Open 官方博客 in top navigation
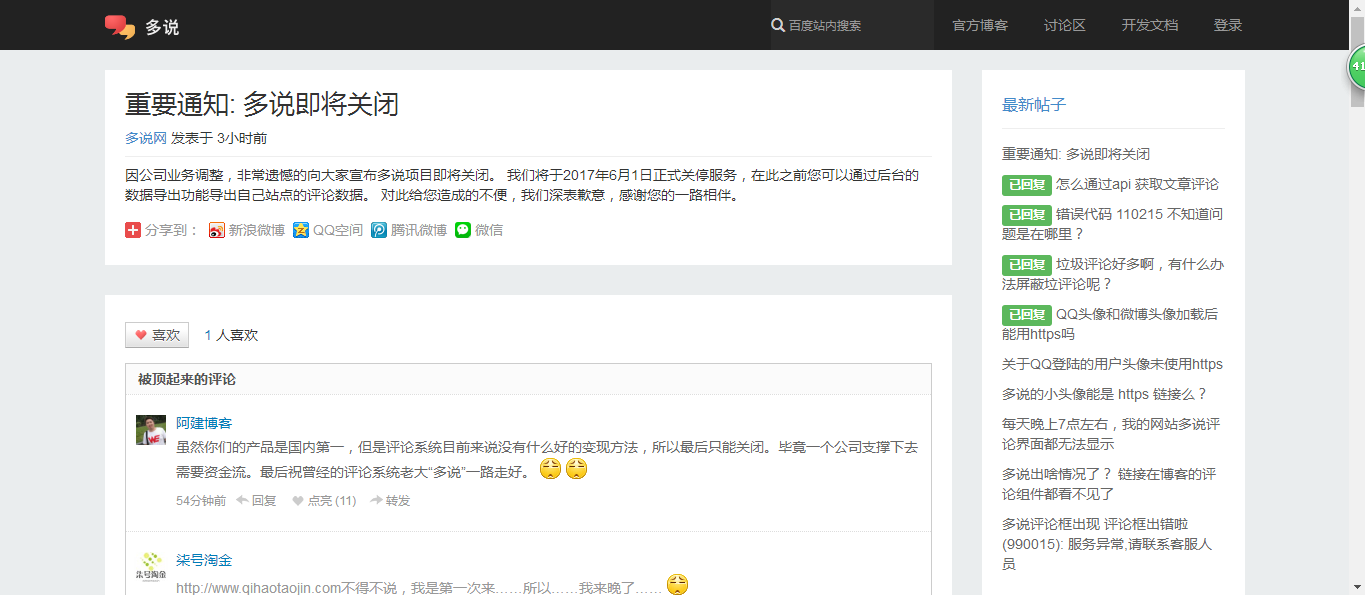Image resolution: width=1365 pixels, height=595 pixels. [980, 25]
